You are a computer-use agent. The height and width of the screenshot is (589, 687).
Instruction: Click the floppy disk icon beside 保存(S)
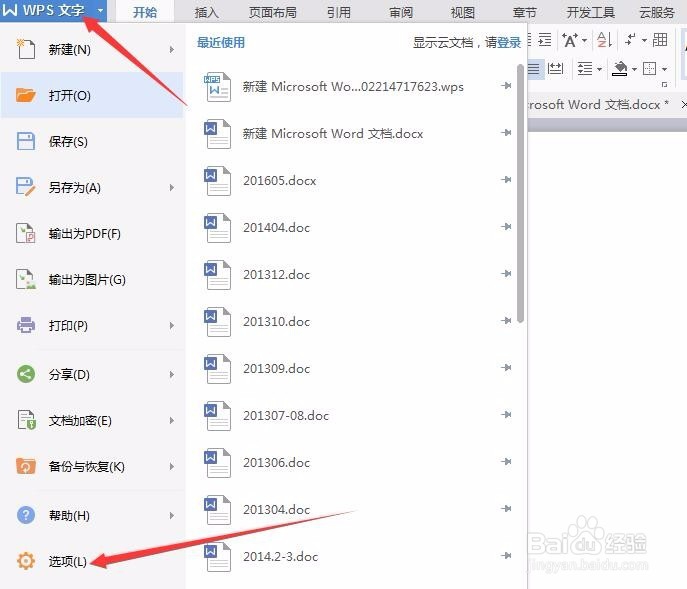[x=25, y=141]
